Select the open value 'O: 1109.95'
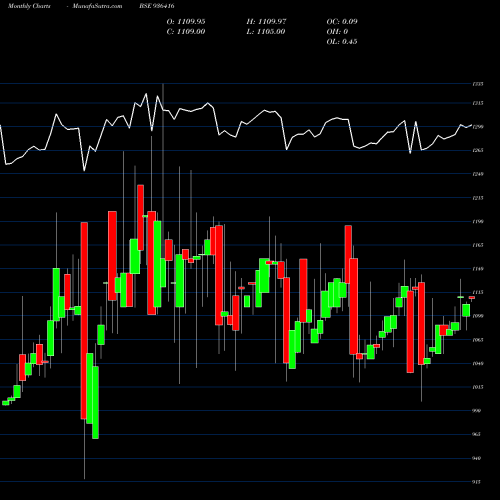The image size is (500, 500). [186, 22]
